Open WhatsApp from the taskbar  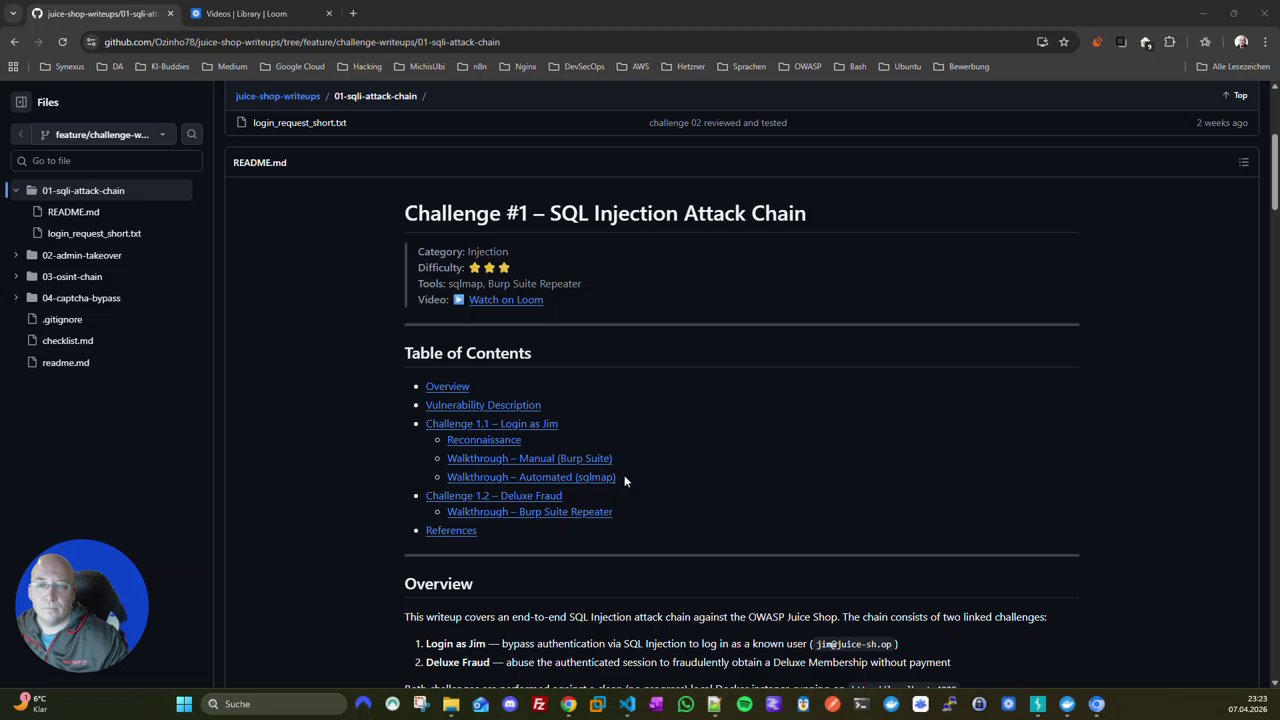coord(686,704)
